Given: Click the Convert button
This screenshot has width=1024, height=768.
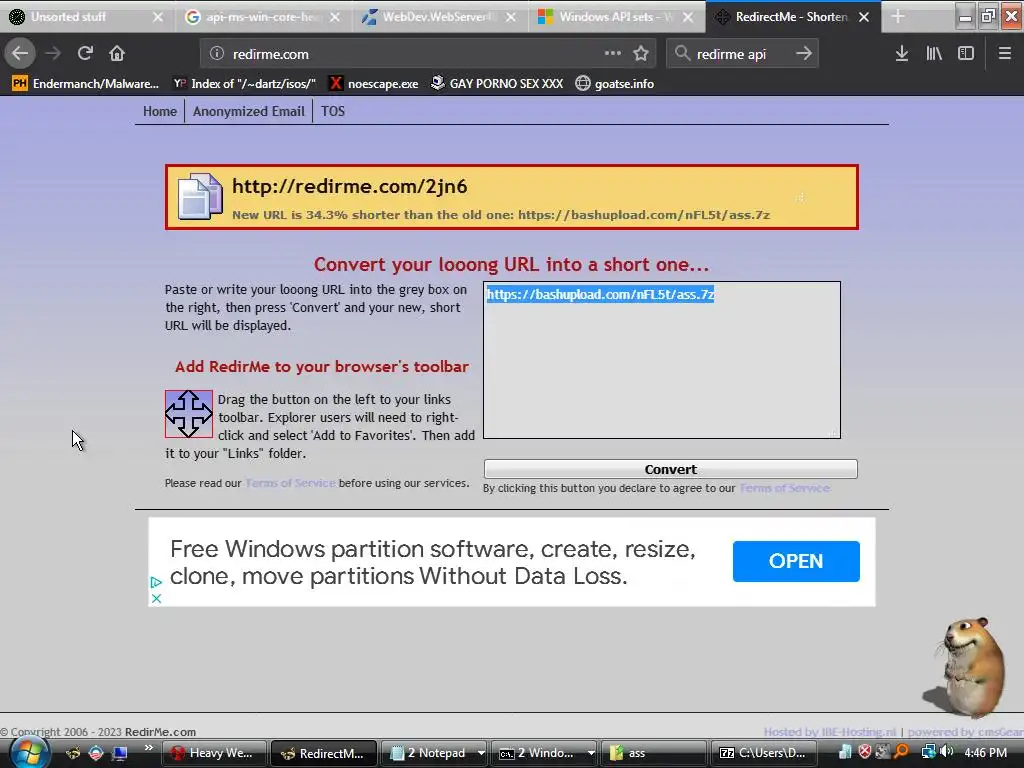Looking at the screenshot, I should [x=671, y=469].
